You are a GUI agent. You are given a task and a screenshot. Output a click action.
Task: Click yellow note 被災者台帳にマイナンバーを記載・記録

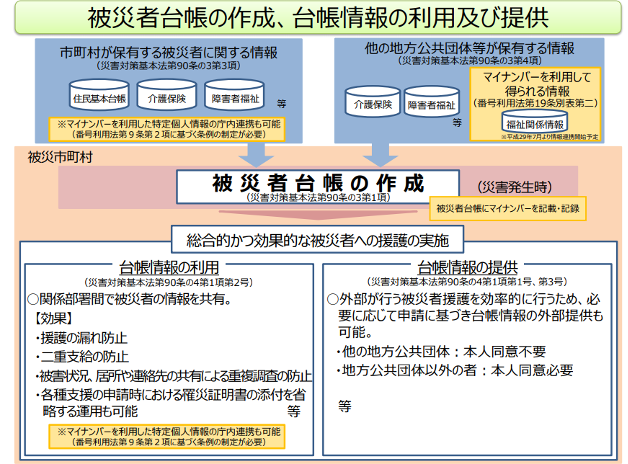coord(508,209)
